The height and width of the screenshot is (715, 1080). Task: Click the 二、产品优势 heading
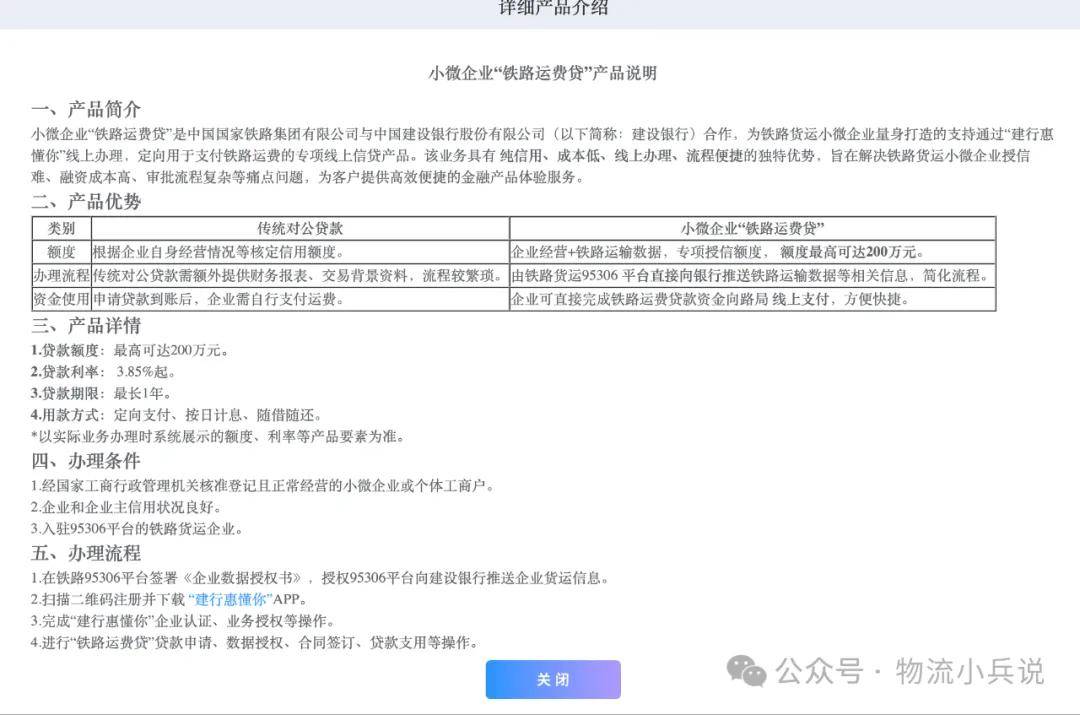coord(86,201)
